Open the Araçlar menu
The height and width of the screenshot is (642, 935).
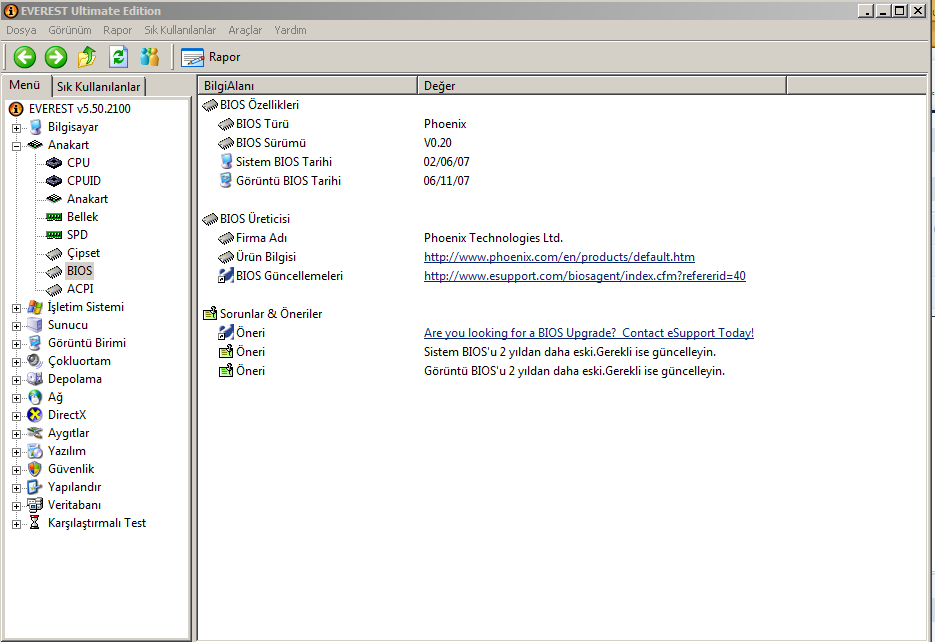245,30
